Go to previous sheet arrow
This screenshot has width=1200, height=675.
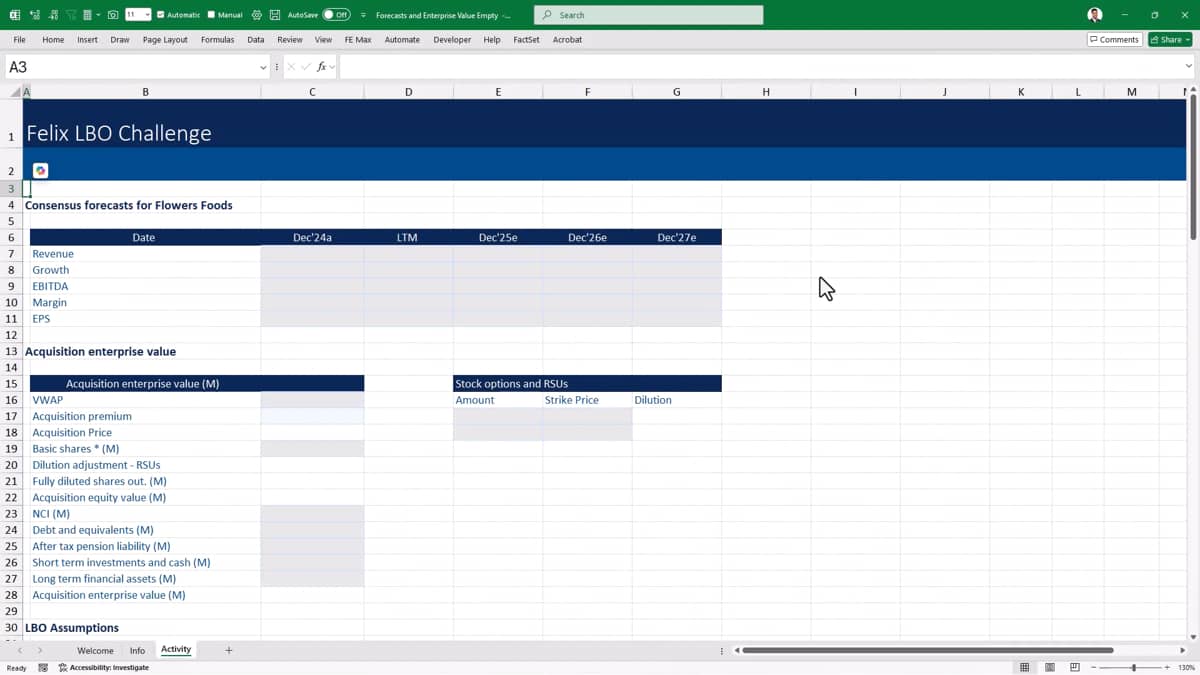click(19, 650)
